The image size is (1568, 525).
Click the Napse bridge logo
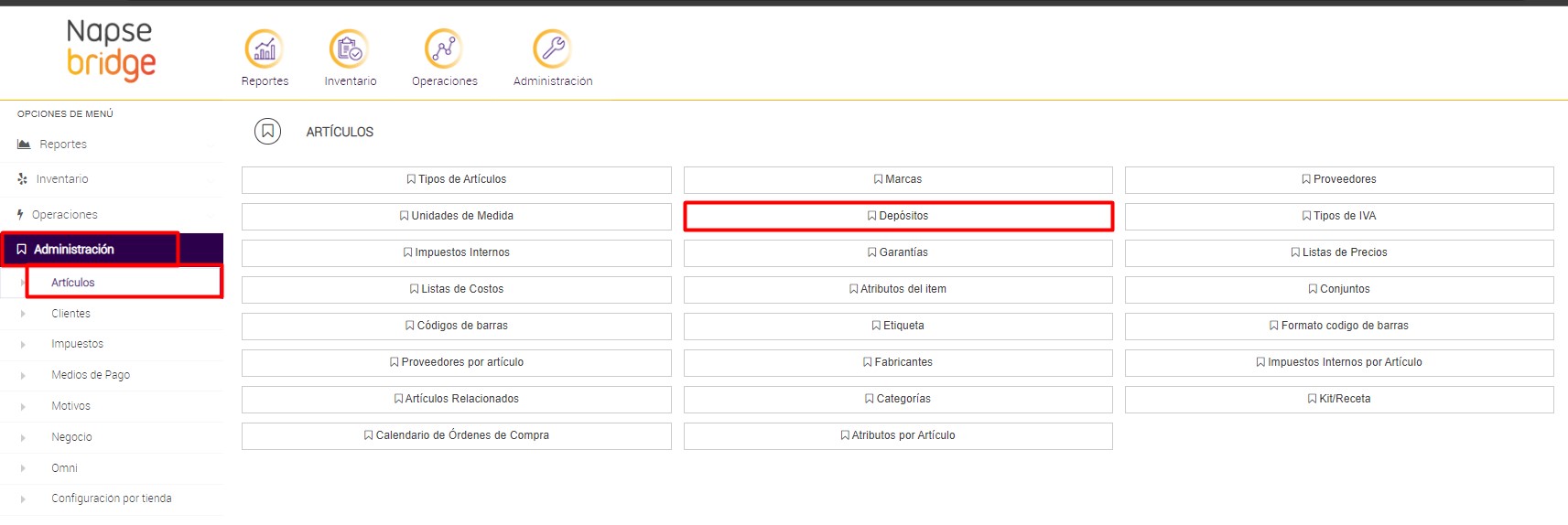(111, 49)
